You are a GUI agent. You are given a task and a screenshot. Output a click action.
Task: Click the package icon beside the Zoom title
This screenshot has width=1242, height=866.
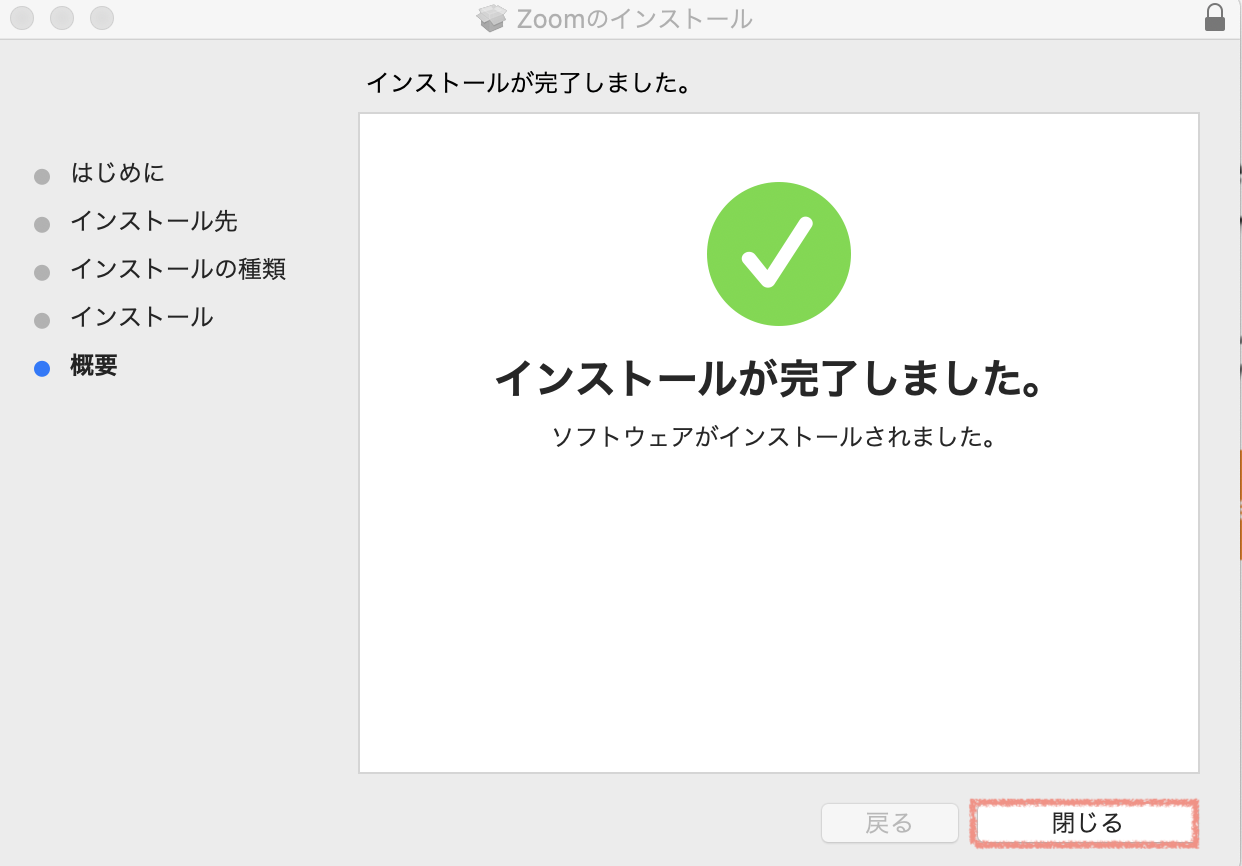(492, 18)
